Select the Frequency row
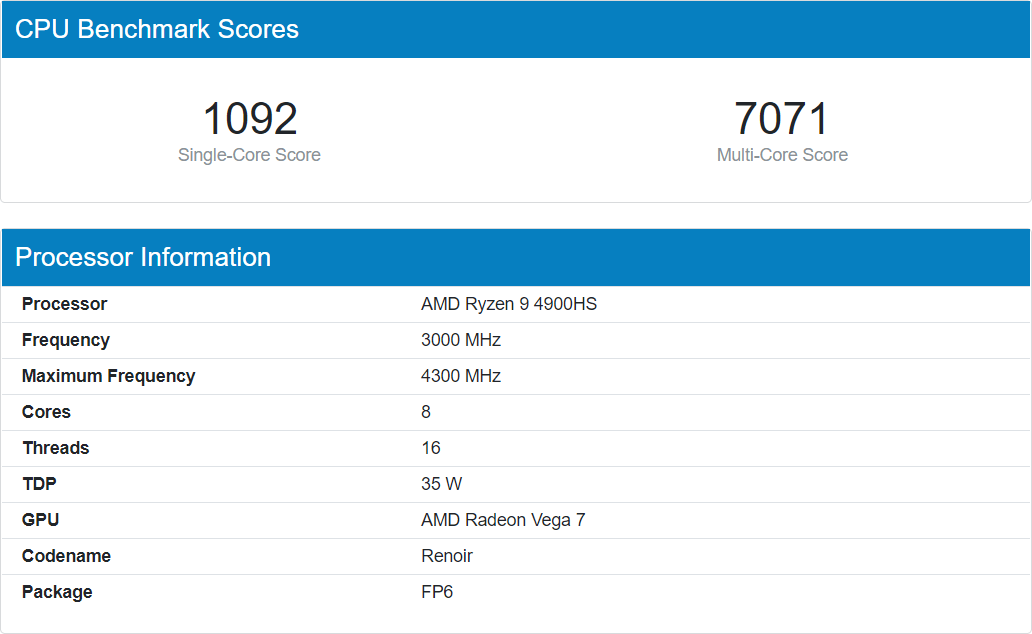The width and height of the screenshot is (1032, 634). 66,340
